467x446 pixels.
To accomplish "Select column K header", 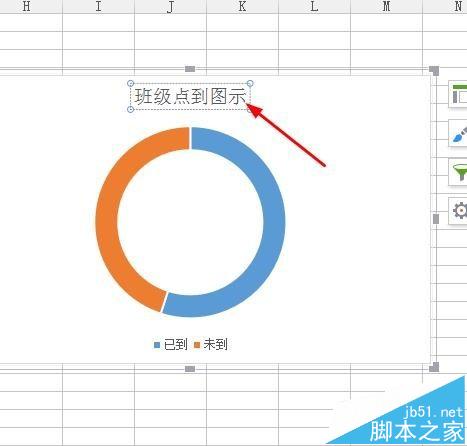I will 242,6.
